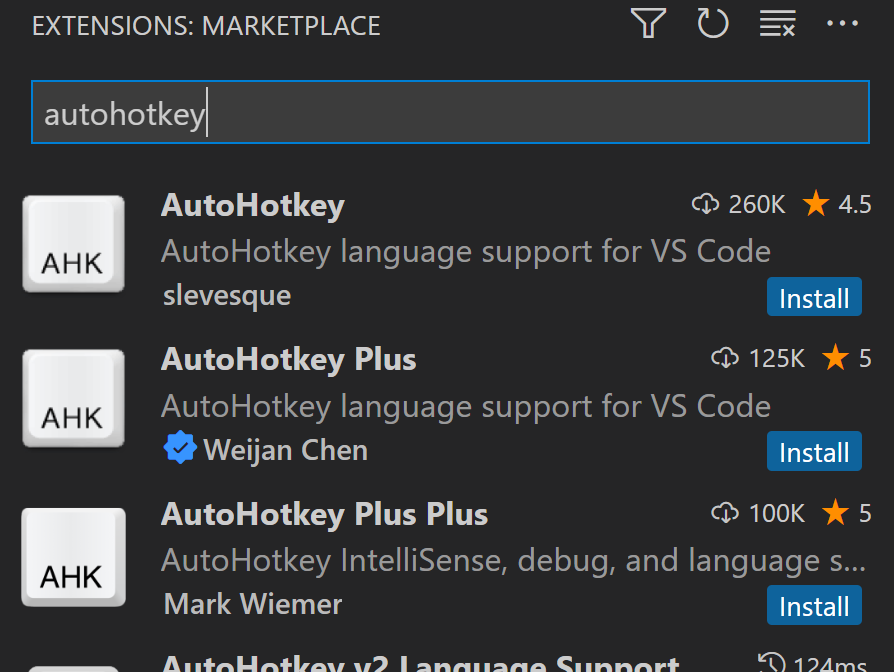The width and height of the screenshot is (894, 672).
Task: Click the 4.5 star rating icon
Action: pyautogui.click(x=816, y=205)
